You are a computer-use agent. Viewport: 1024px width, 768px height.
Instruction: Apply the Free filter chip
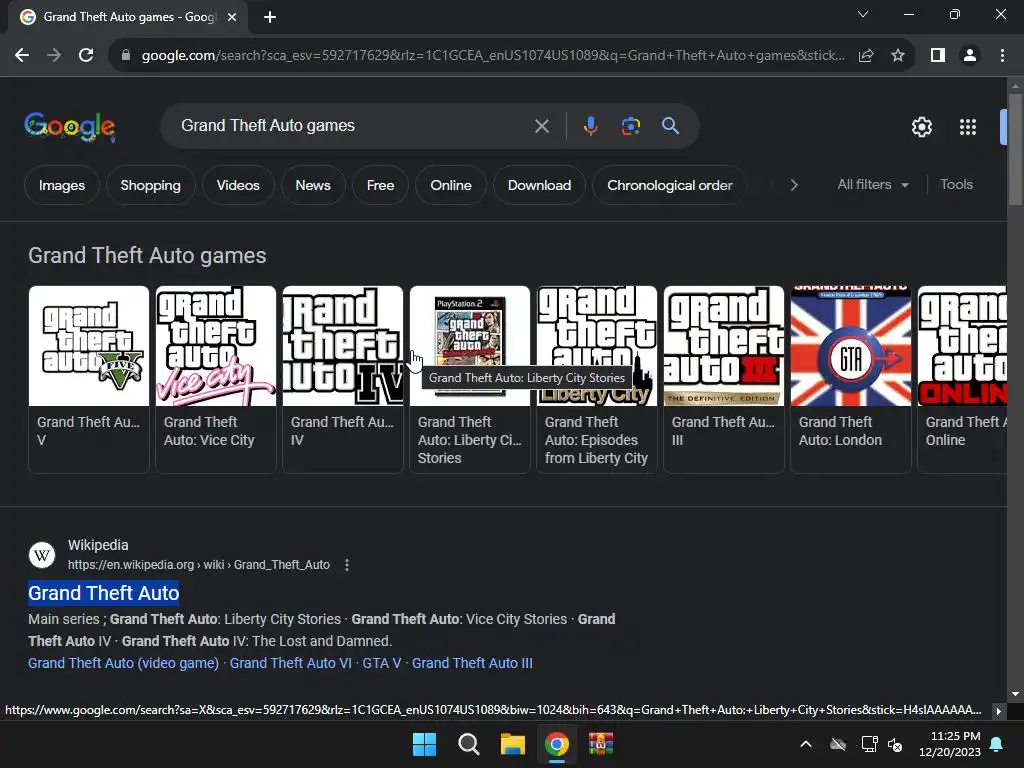click(380, 185)
